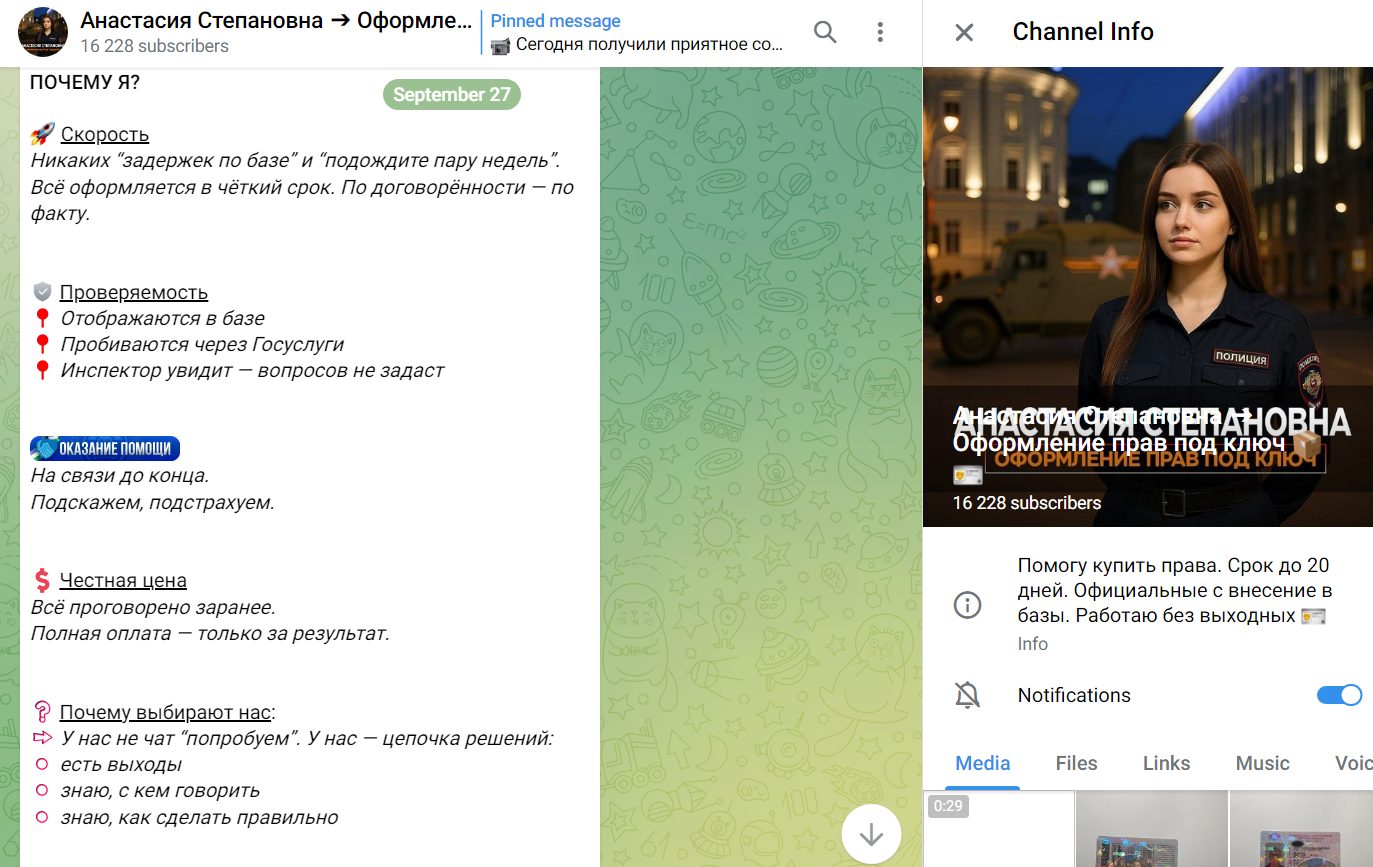The height and width of the screenshot is (867, 1373).
Task: Open the rightmost media thumbnail
Action: coord(1300,830)
